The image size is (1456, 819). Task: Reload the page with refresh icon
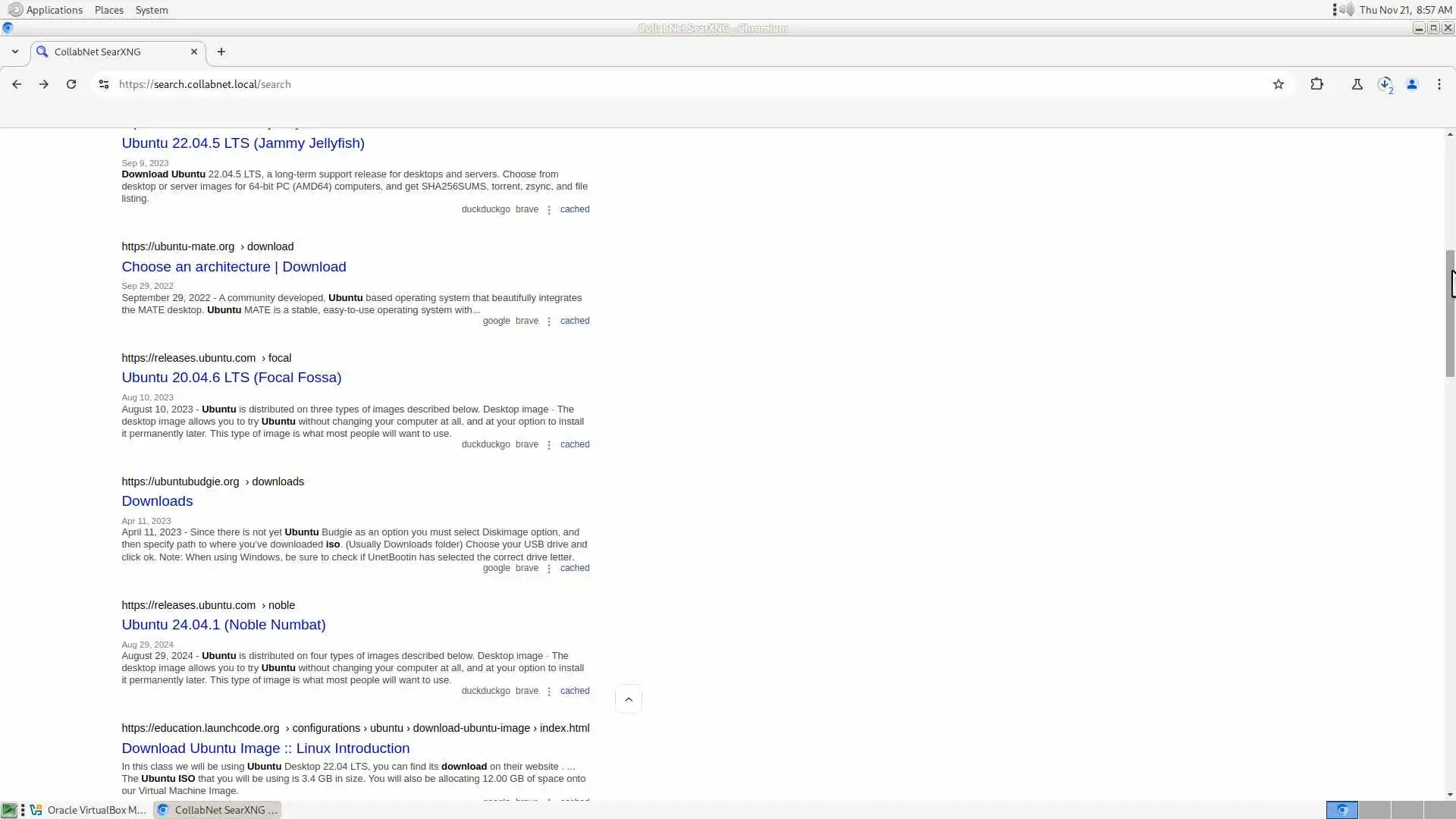click(x=71, y=84)
